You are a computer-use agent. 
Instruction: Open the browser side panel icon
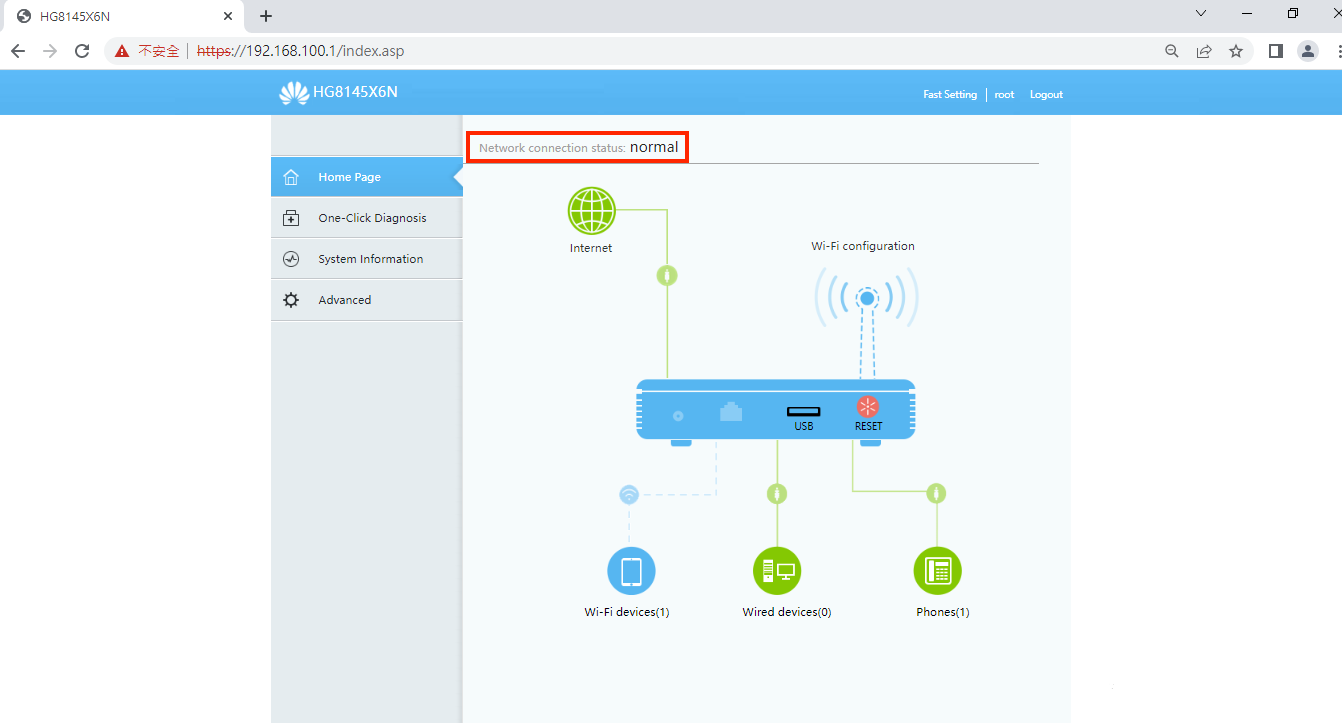click(1275, 51)
